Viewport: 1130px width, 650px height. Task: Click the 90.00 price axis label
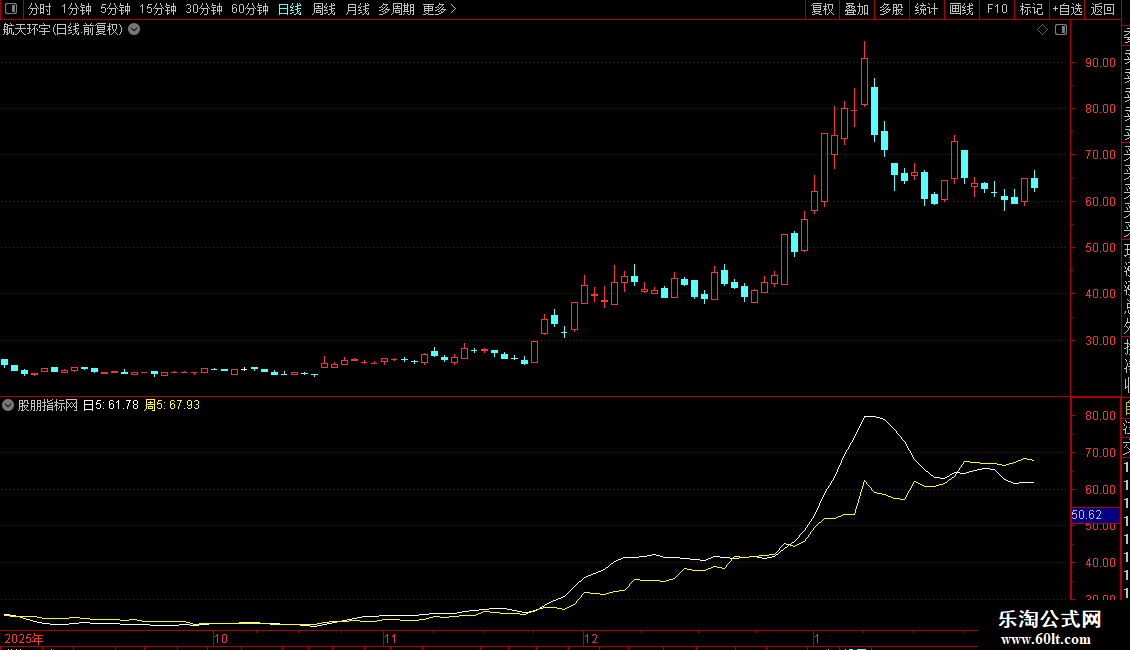click(x=1100, y=63)
